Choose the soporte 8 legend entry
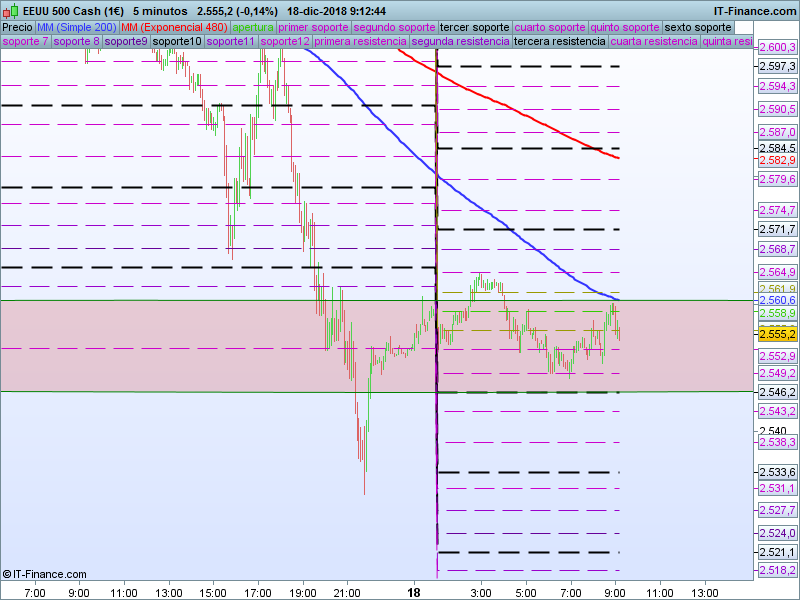Image resolution: width=800 pixels, height=600 pixels. click(x=77, y=41)
